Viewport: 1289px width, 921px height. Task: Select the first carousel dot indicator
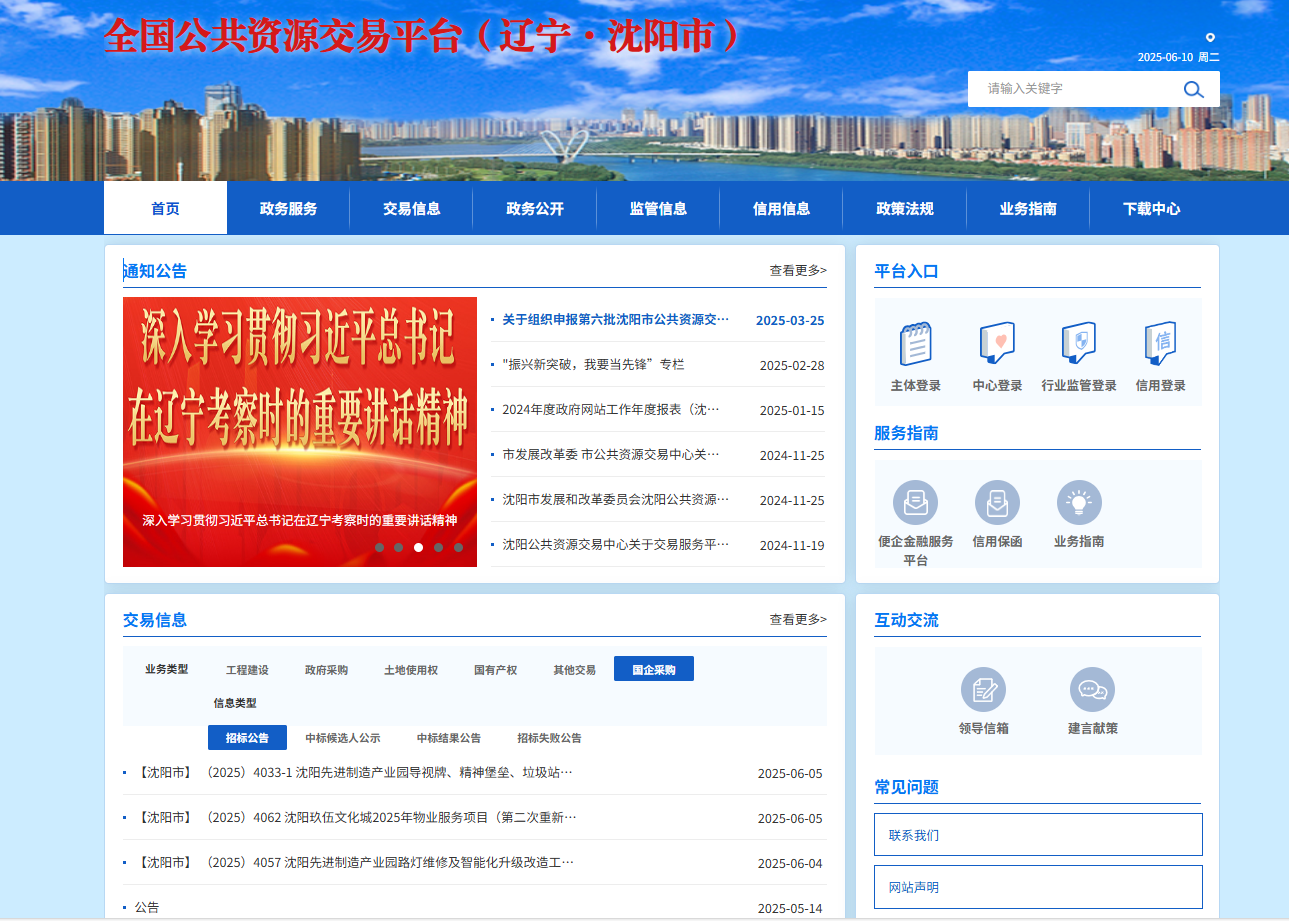click(x=379, y=547)
